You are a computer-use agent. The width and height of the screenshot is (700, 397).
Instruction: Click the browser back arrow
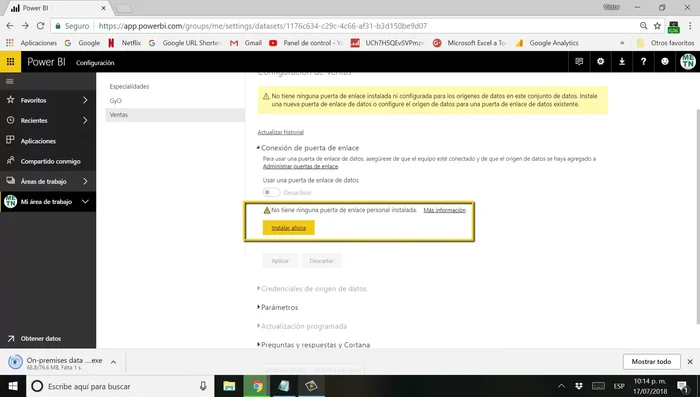point(10,26)
